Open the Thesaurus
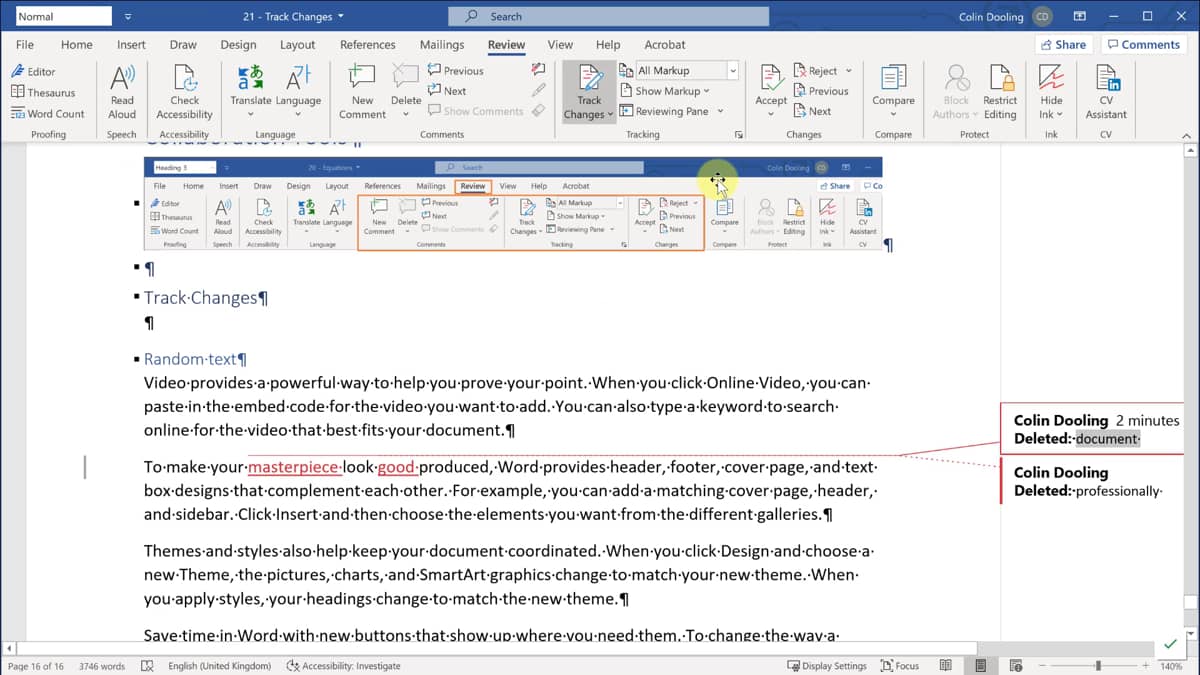Image resolution: width=1200 pixels, height=675 pixels. [x=44, y=92]
